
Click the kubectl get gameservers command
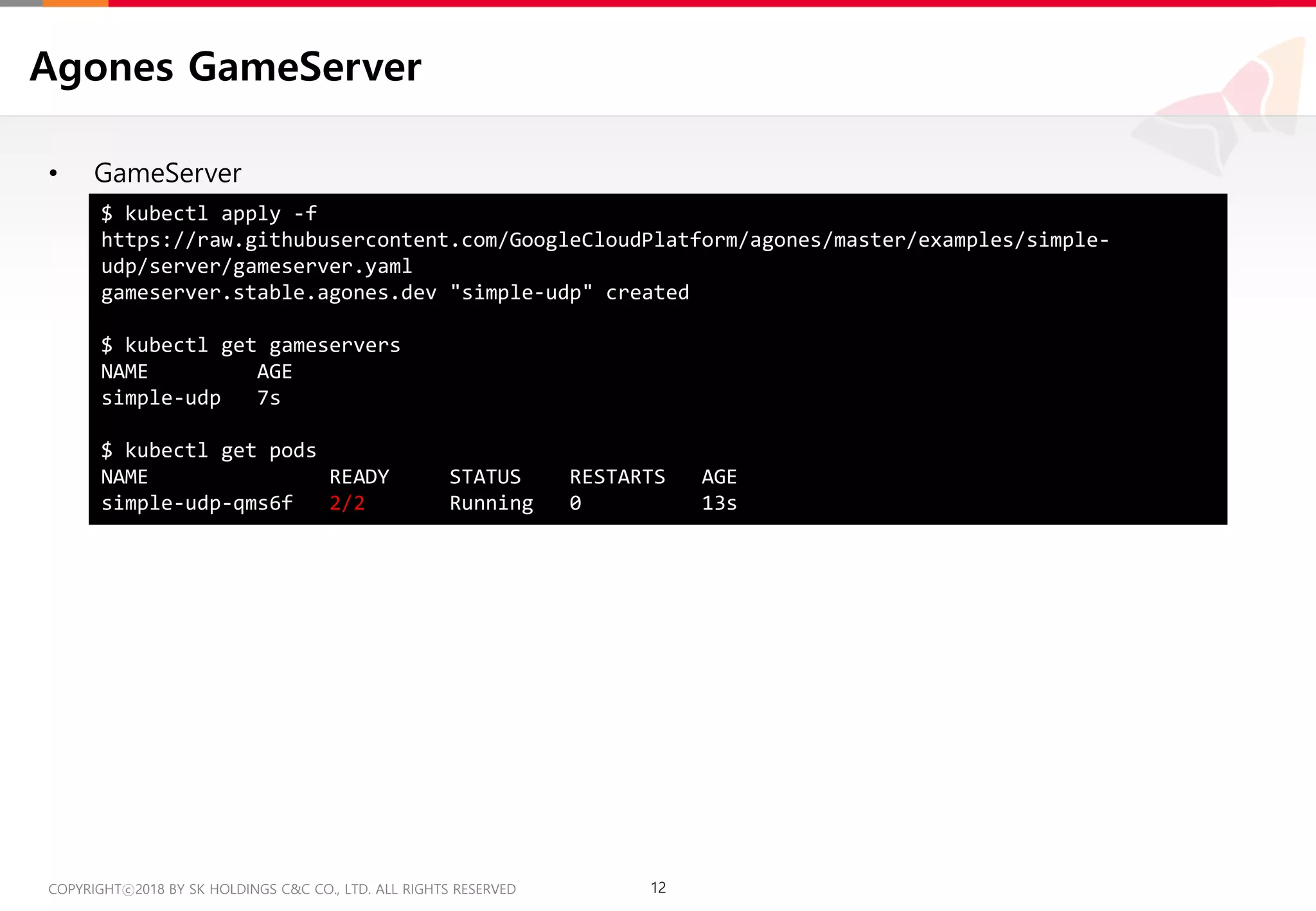(251, 345)
